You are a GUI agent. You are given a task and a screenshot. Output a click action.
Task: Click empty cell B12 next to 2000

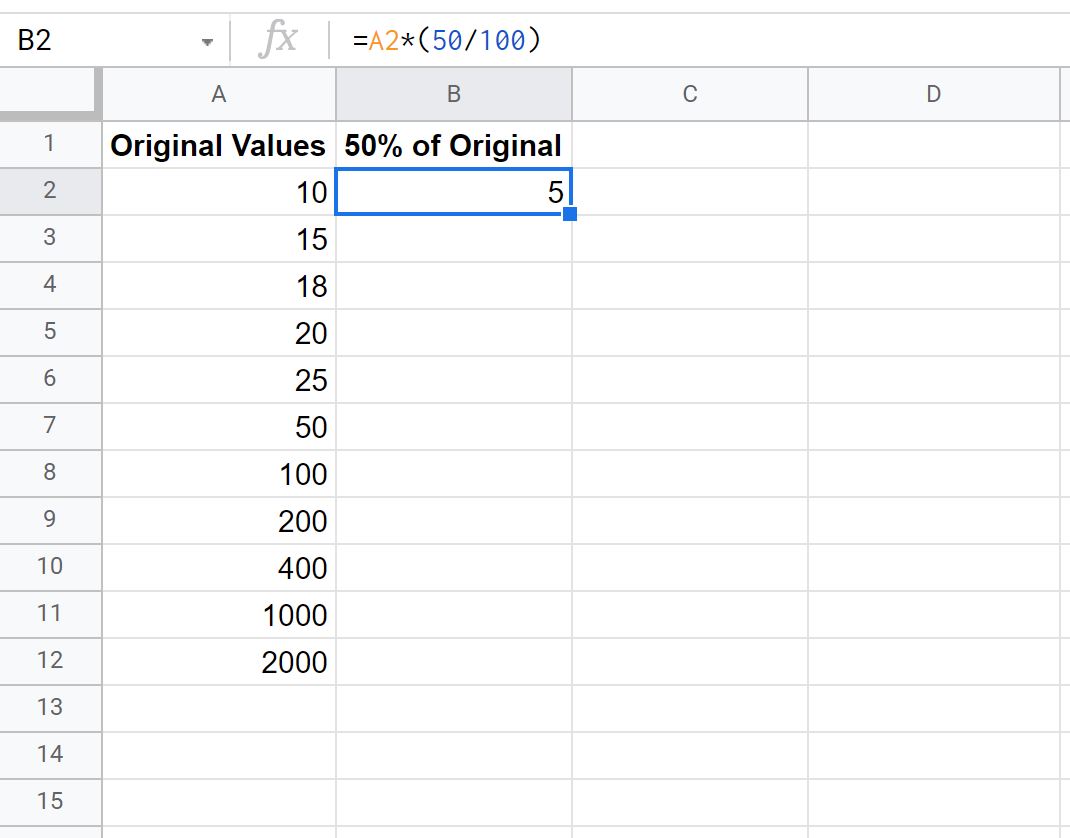pos(454,662)
